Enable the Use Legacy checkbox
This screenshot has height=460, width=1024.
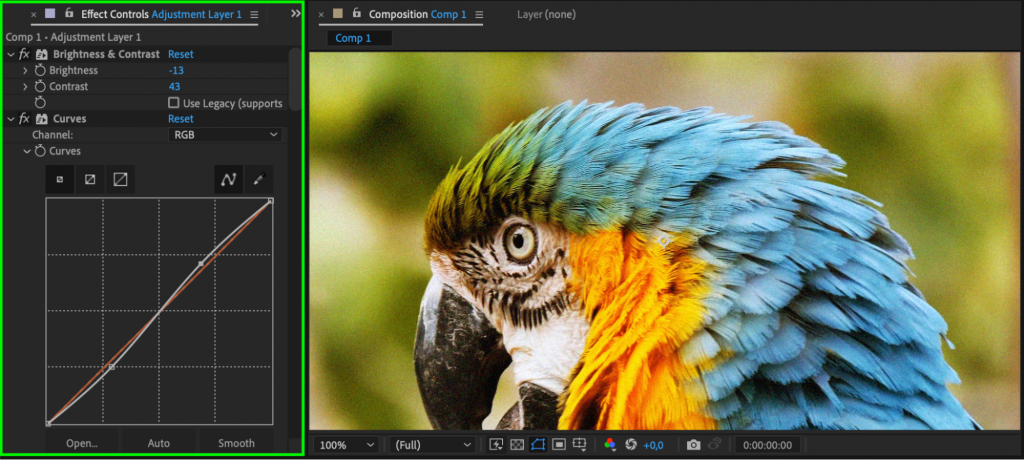(174, 103)
